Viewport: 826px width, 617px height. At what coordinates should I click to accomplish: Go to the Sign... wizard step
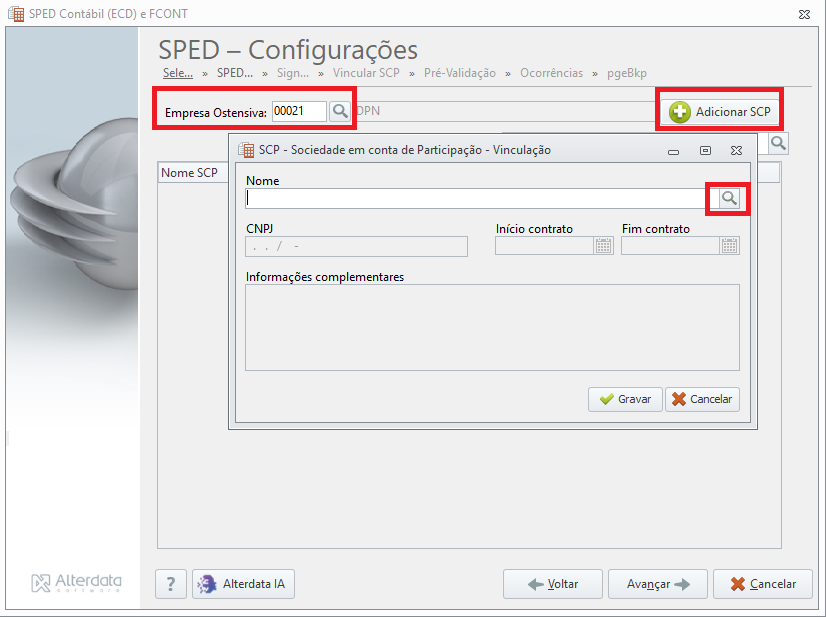coord(293,73)
